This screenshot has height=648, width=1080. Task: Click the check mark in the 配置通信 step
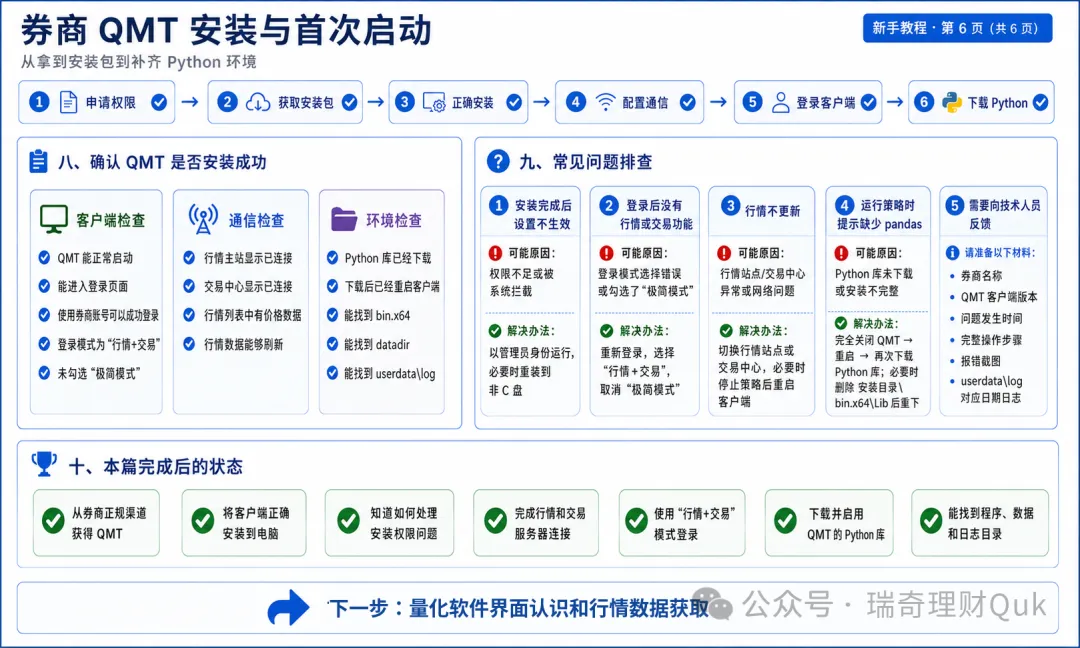[x=687, y=103]
